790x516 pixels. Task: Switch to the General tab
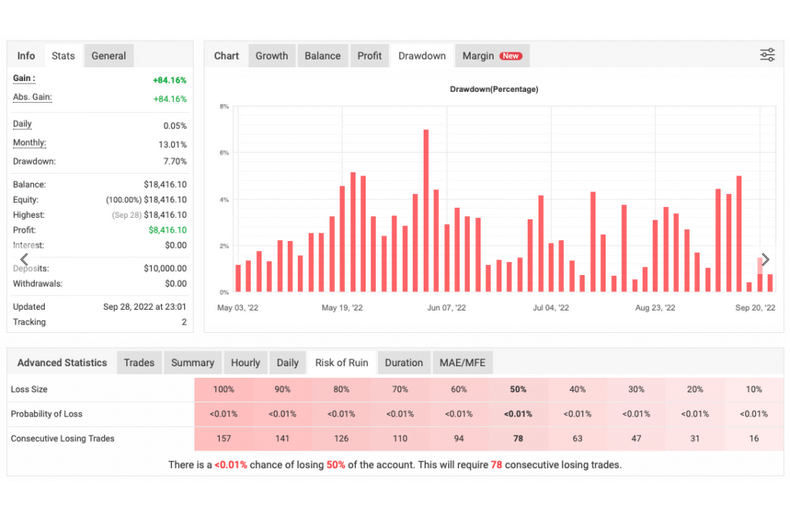click(109, 56)
